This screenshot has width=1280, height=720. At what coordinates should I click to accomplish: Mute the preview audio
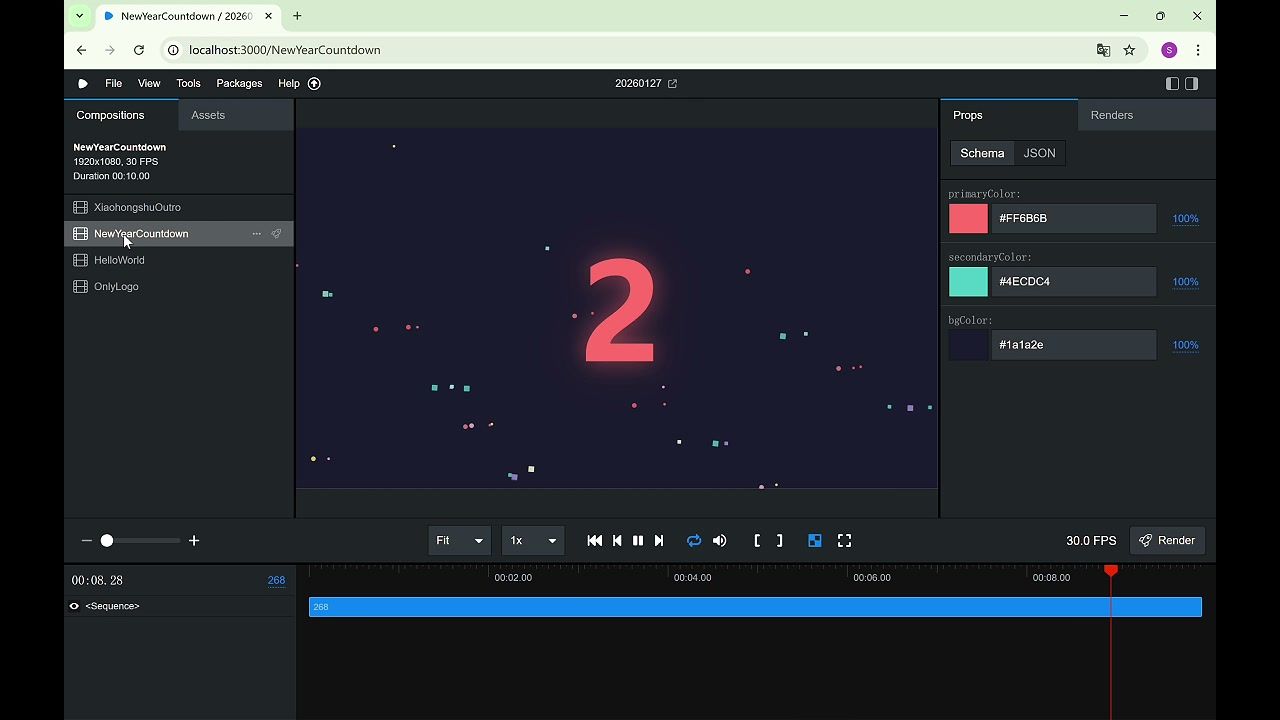720,541
